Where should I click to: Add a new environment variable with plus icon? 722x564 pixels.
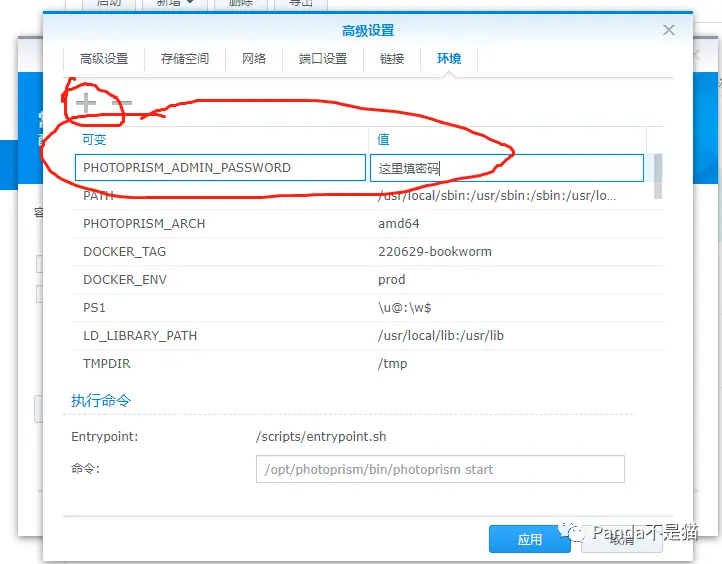pos(86,103)
